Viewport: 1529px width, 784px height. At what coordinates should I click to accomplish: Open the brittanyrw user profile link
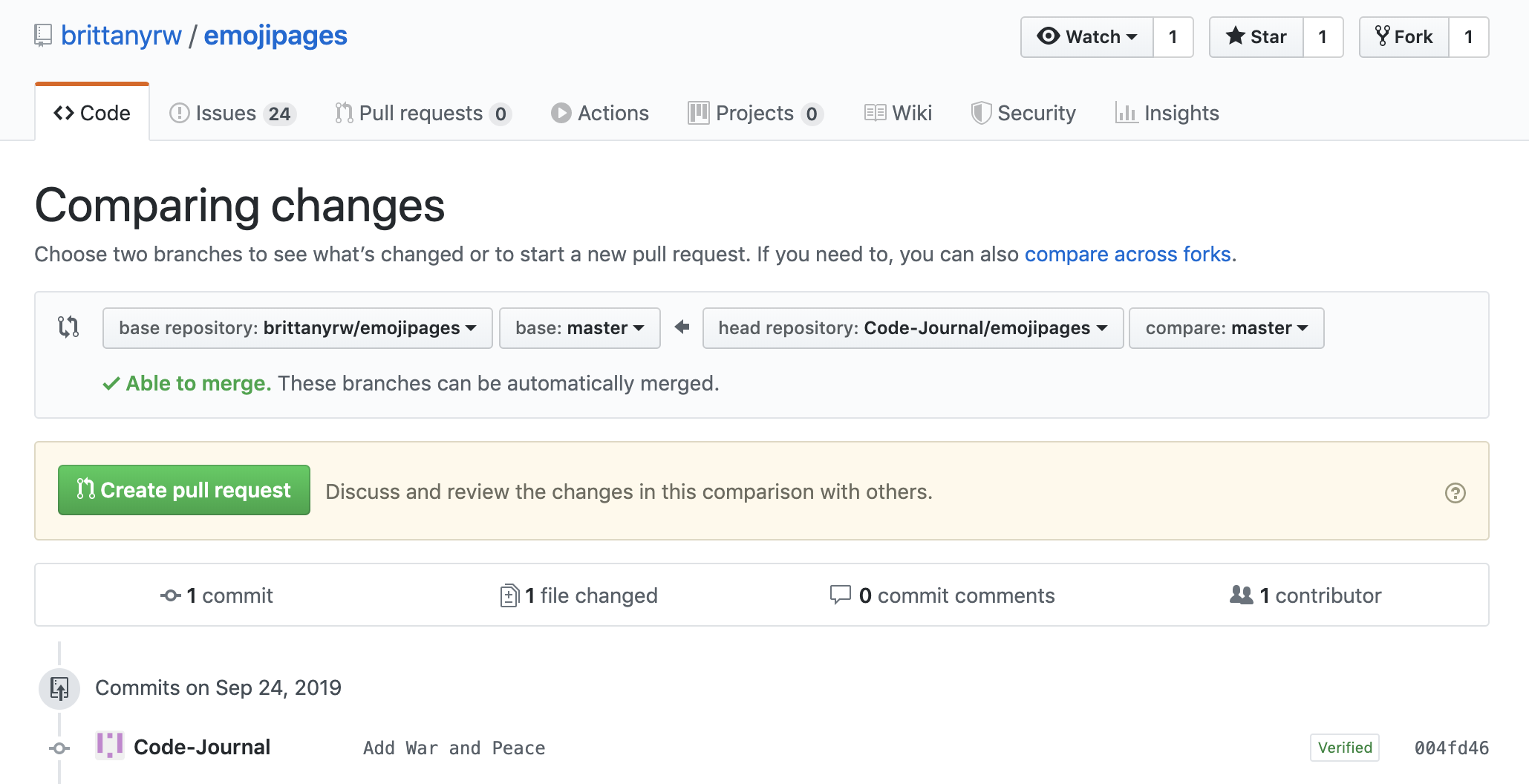[x=121, y=36]
